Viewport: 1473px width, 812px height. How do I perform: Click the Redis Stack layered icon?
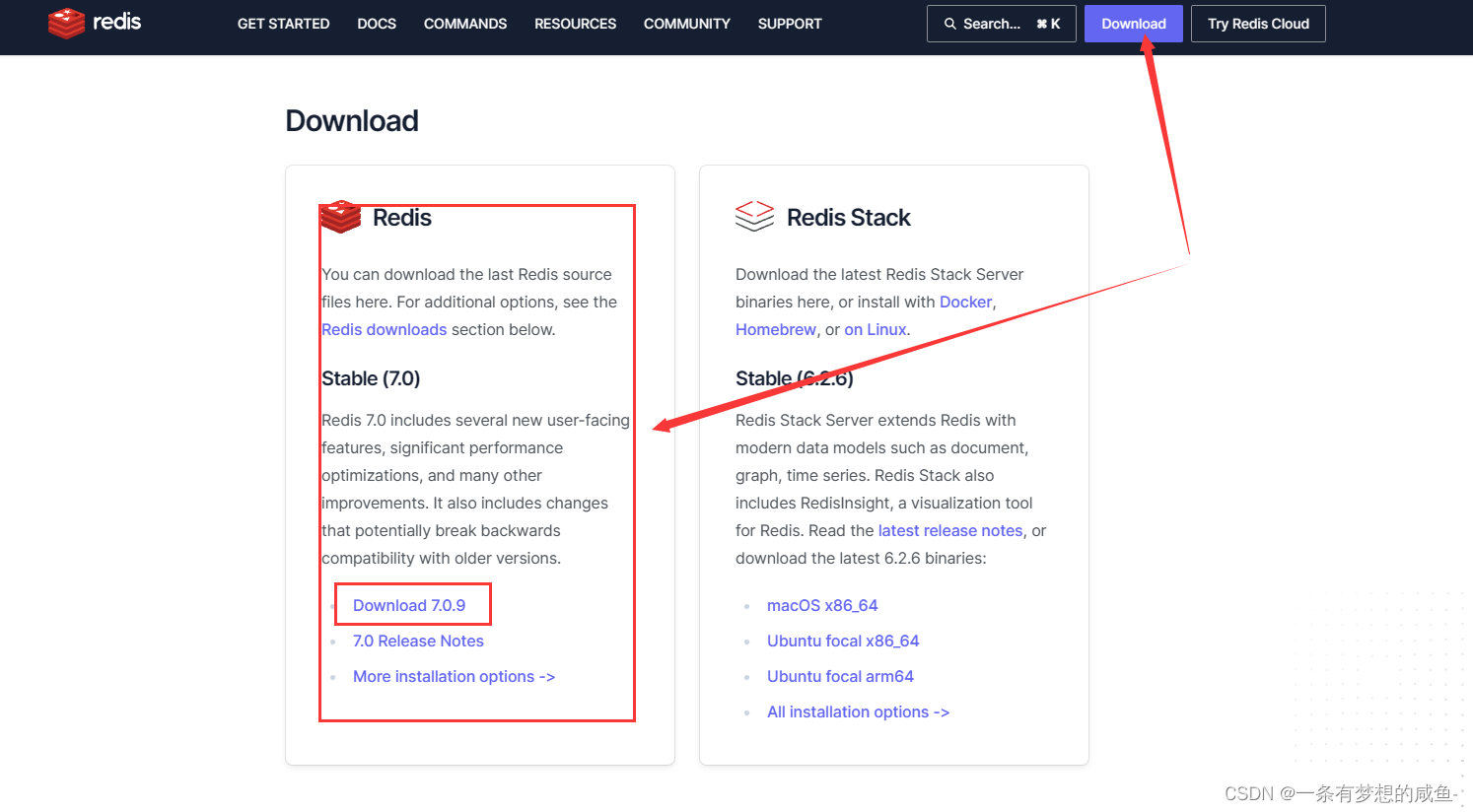click(x=755, y=217)
